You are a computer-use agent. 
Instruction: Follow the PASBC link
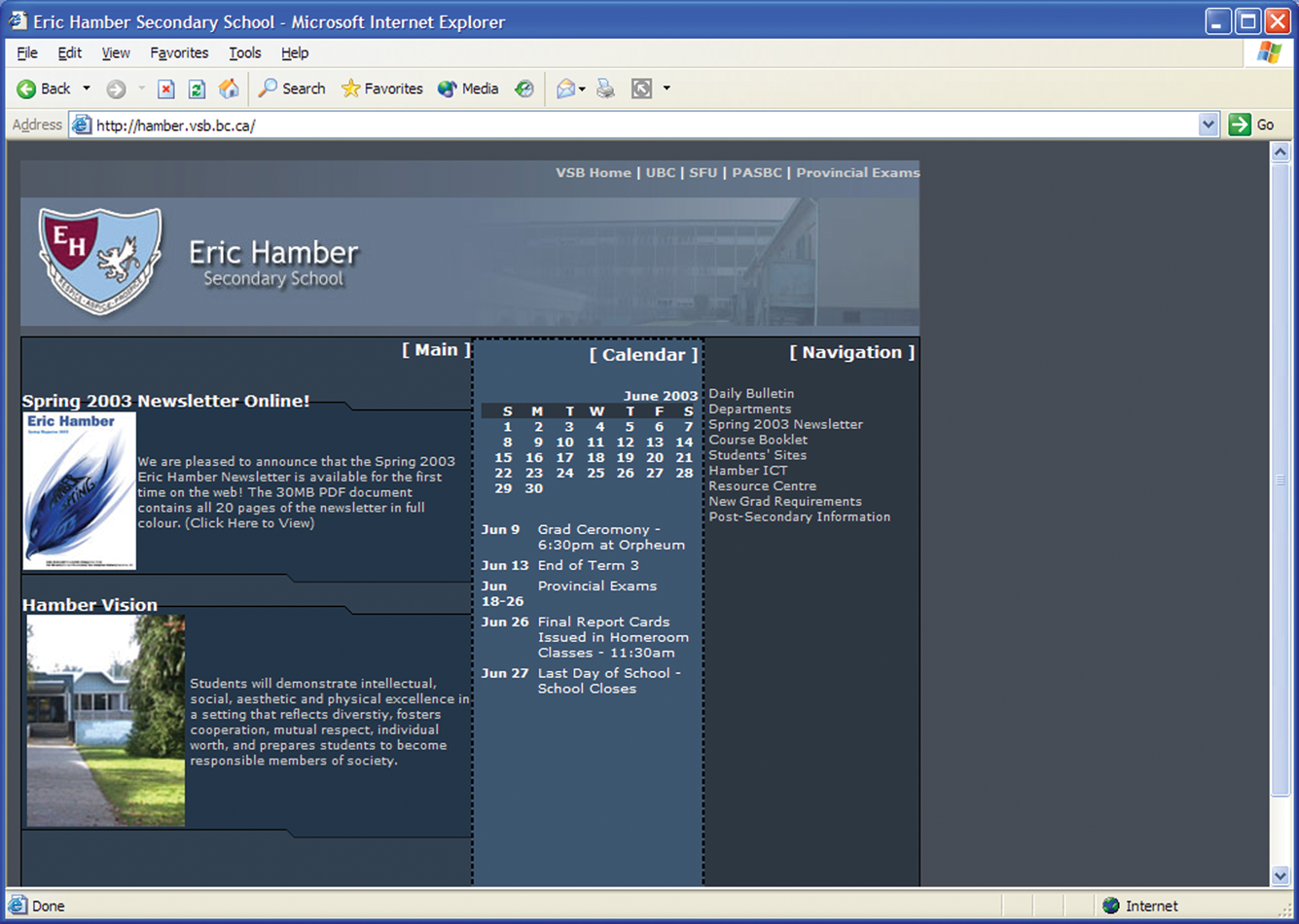coord(757,172)
